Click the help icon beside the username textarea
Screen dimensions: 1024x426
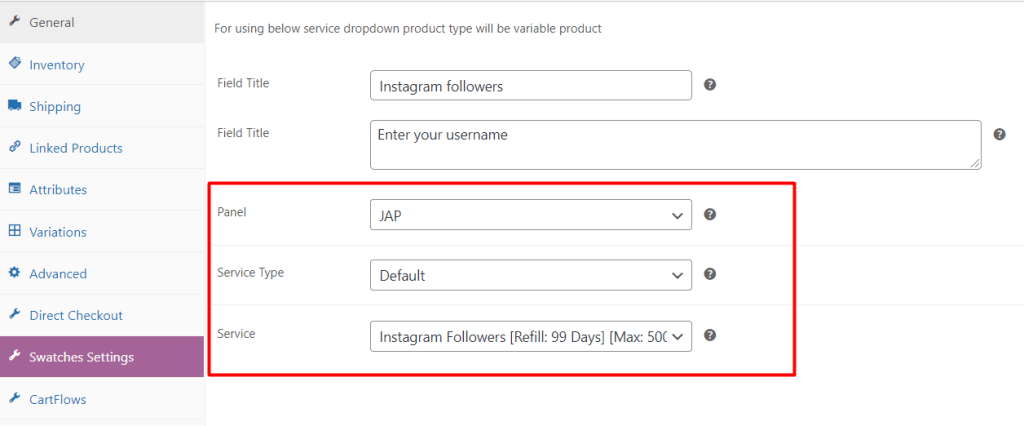tap(999, 134)
